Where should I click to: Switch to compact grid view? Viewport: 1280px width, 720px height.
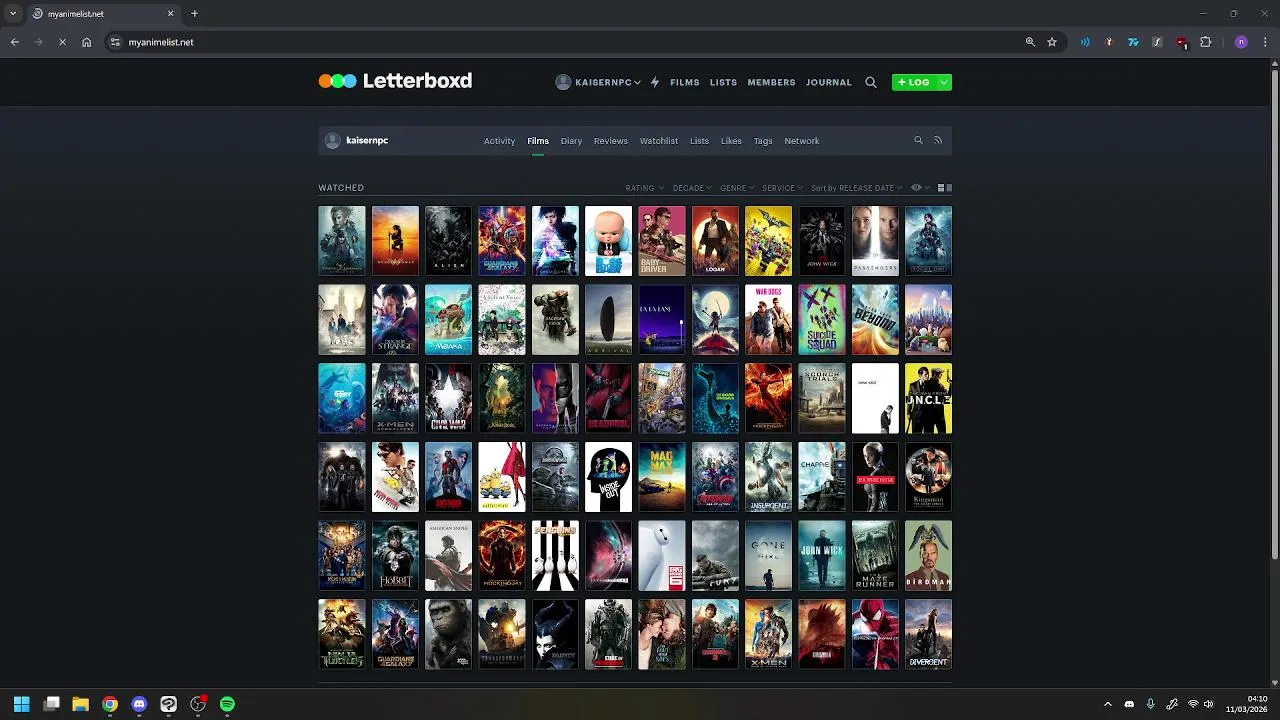click(949, 188)
